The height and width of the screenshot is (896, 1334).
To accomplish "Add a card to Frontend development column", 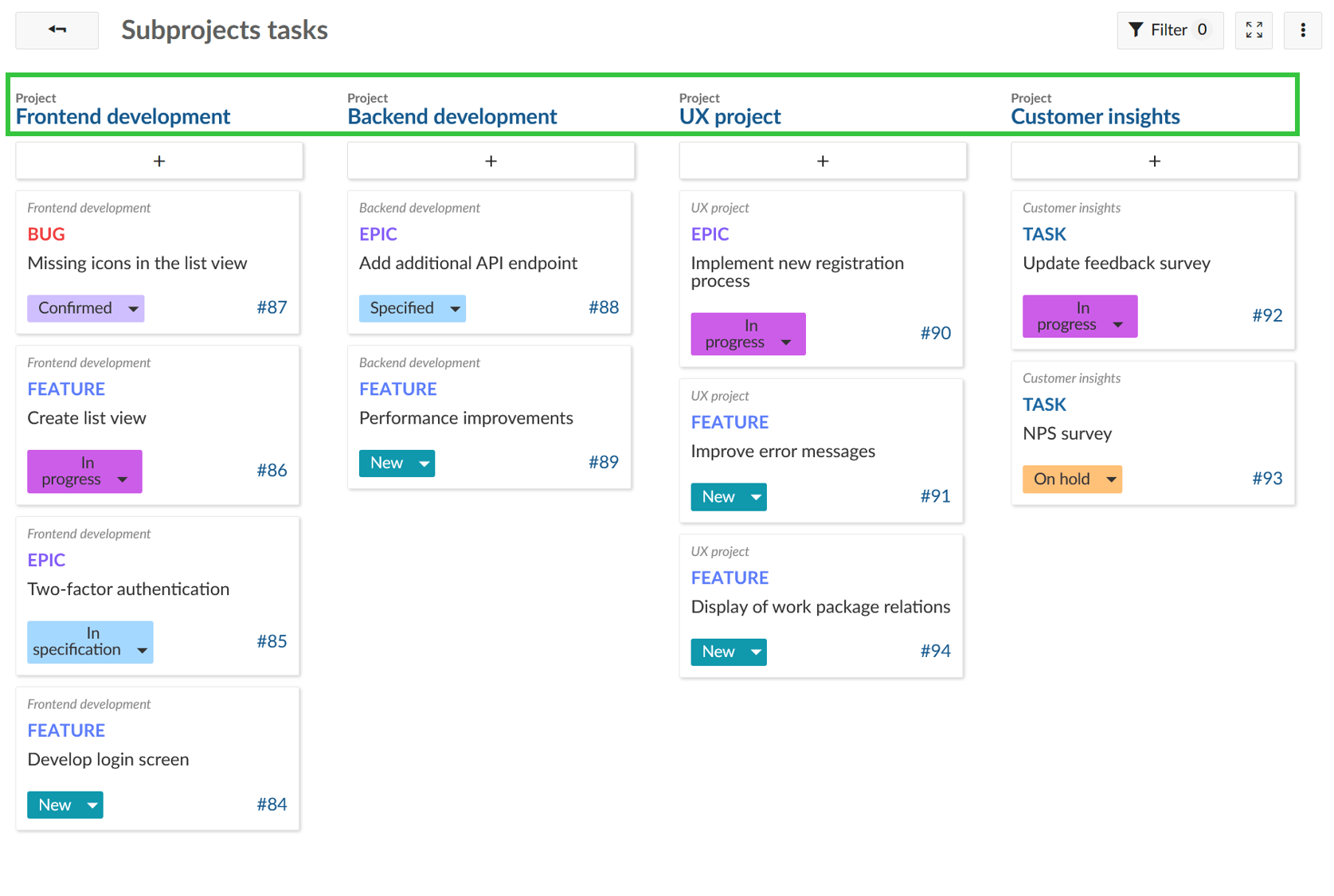I will [158, 160].
